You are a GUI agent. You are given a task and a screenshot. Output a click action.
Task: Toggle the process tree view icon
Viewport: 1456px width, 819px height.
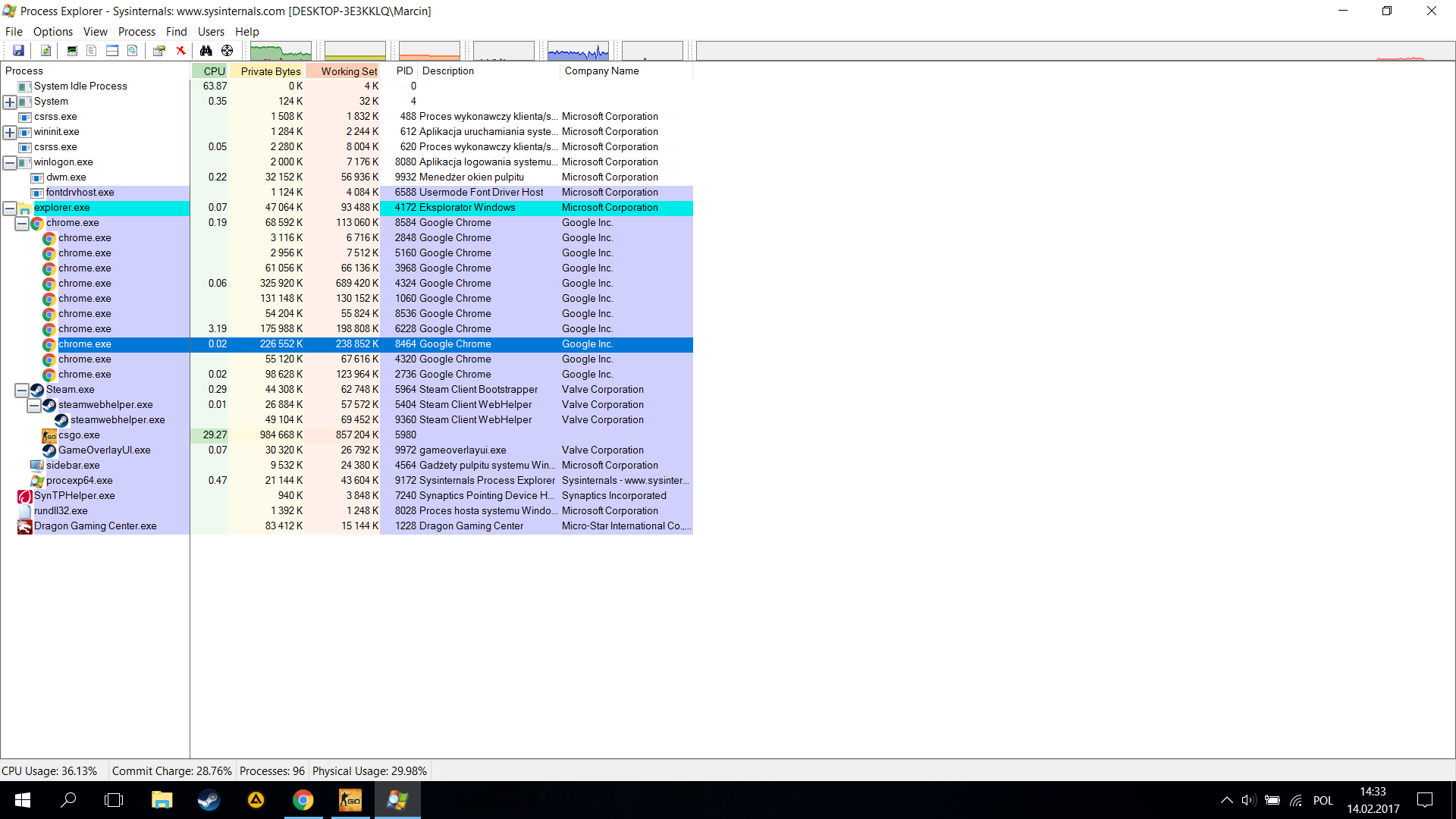92,51
